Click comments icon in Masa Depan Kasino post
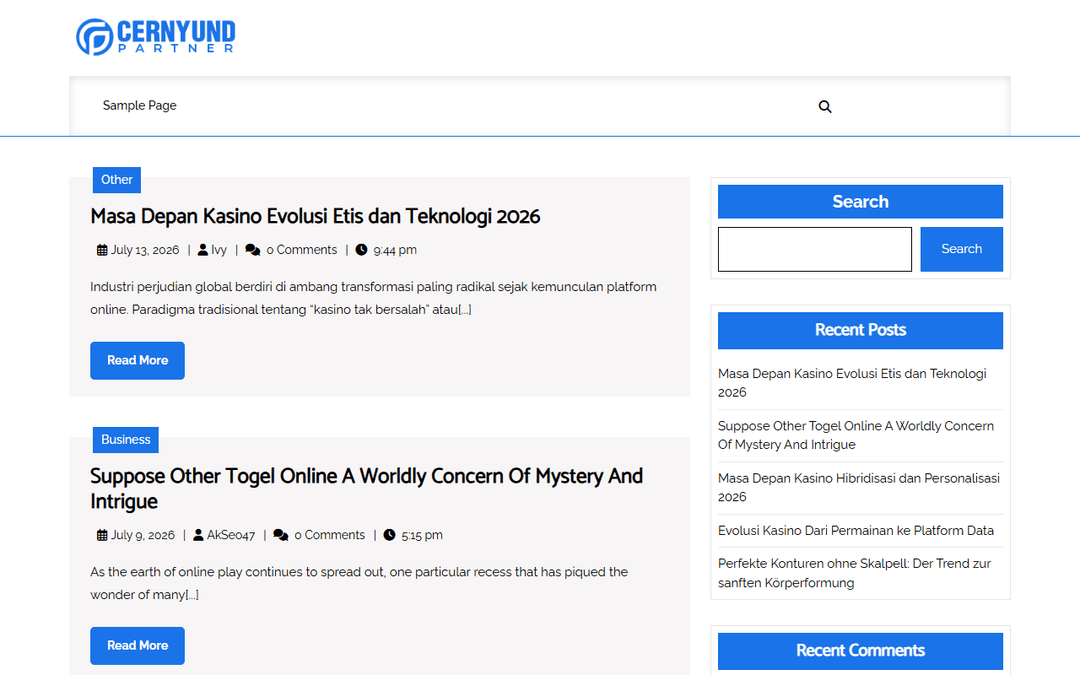Viewport: 1080px width, 675px height. pos(253,250)
